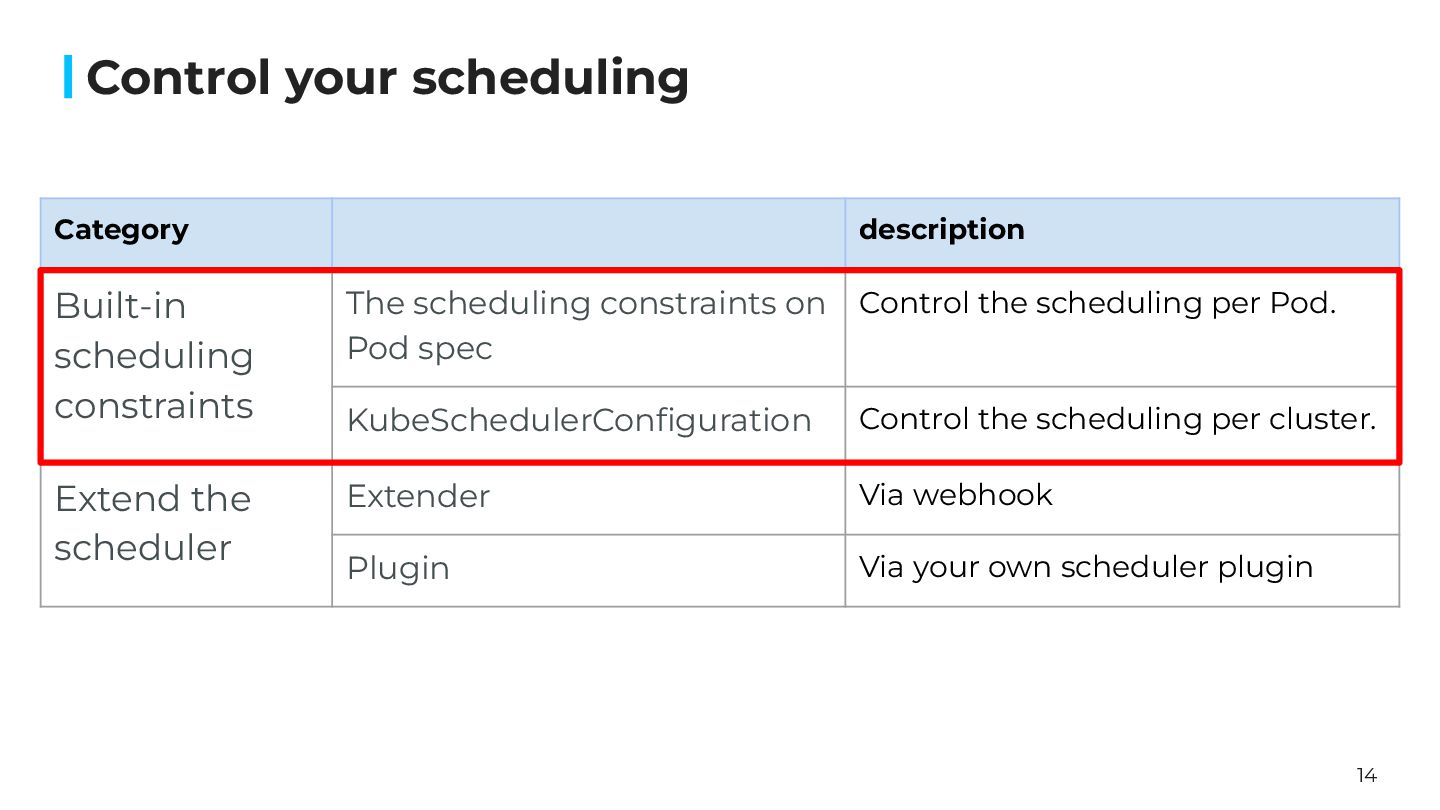Click "Control the scheduling per cluster." description
The width and height of the screenshot is (1440, 810).
coord(1117,419)
